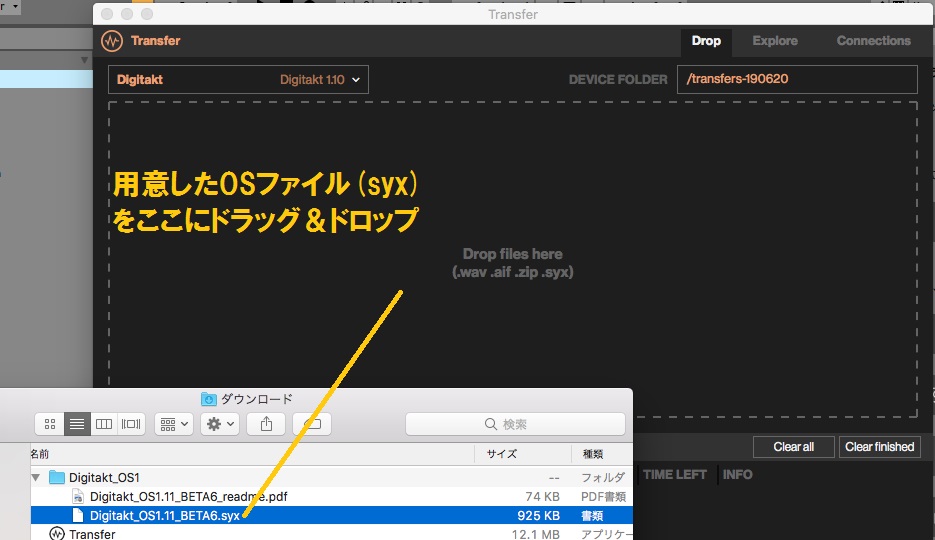The image size is (935, 540).
Task: Select Digitakt_OS1.11_BETA6.syx file
Action: [332, 516]
